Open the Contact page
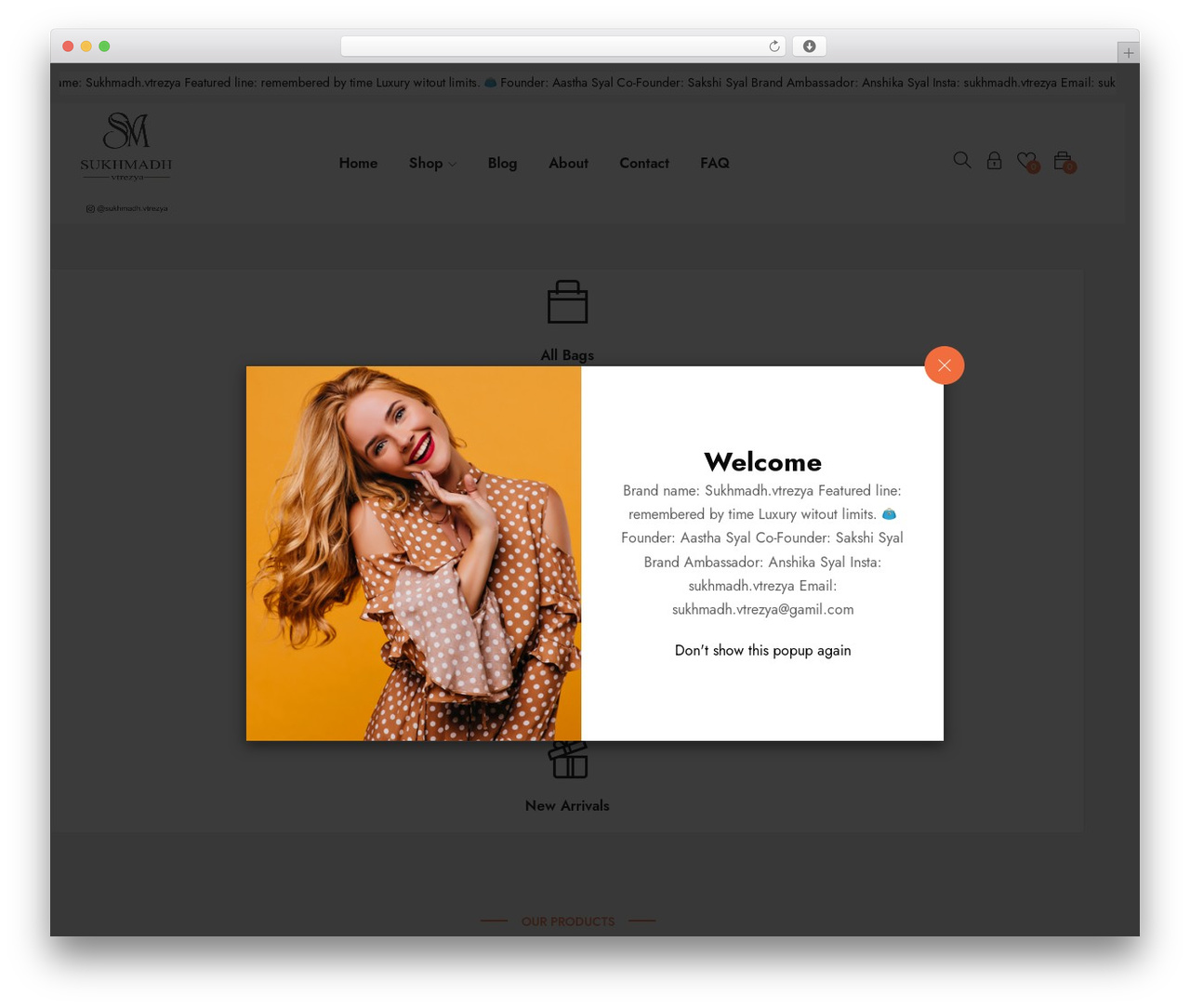Viewport: 1190px width, 1008px height. 644,163
